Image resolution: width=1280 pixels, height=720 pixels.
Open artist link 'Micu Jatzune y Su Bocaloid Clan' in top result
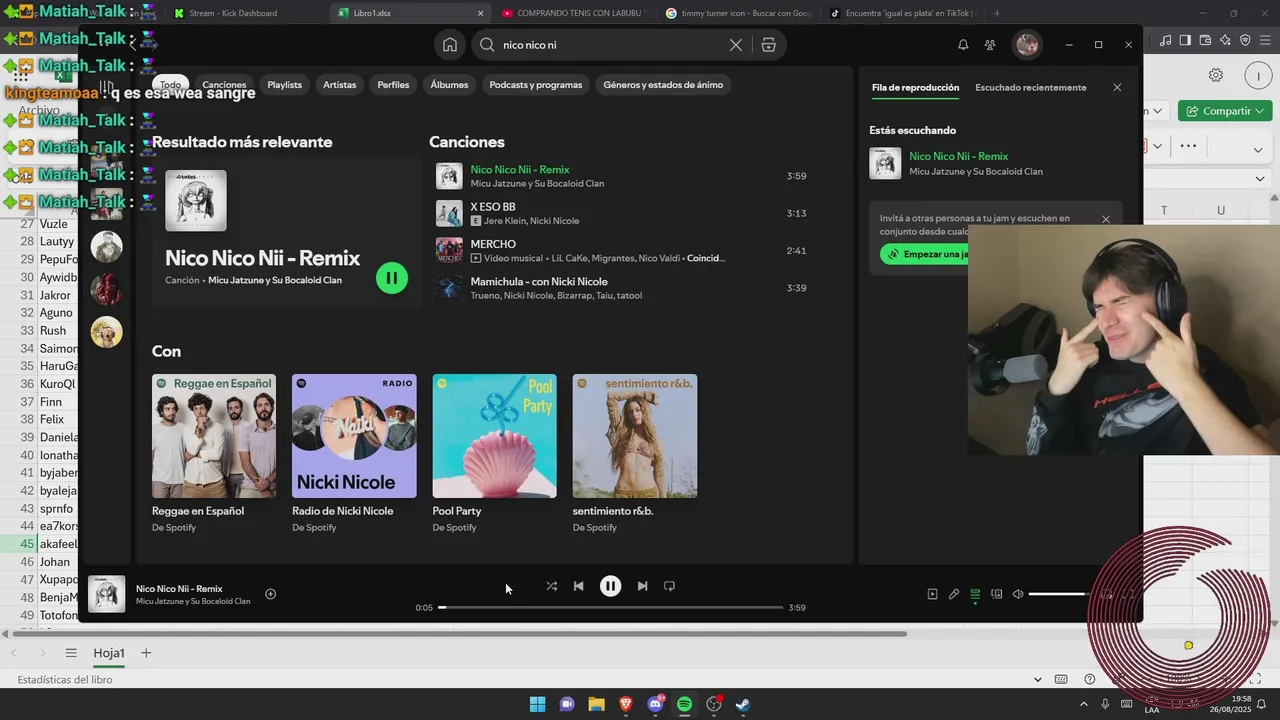tap(274, 280)
